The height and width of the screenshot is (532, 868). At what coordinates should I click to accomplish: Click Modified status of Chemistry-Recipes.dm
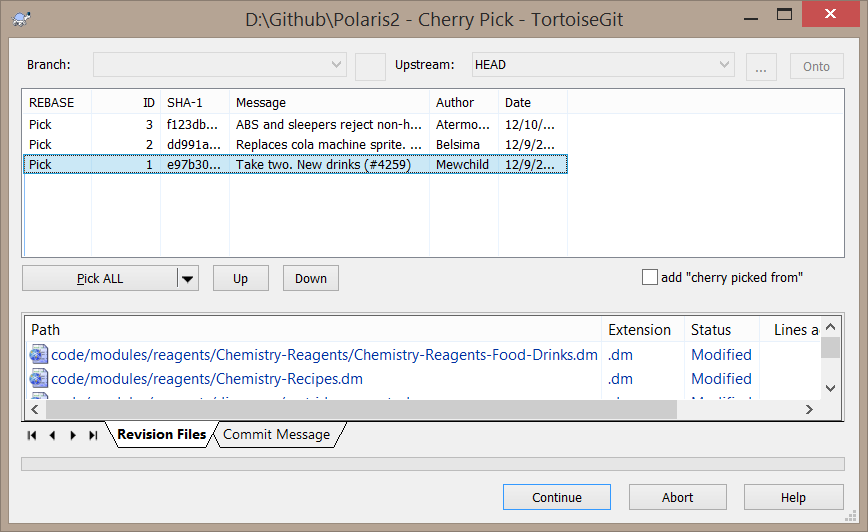tap(721, 379)
